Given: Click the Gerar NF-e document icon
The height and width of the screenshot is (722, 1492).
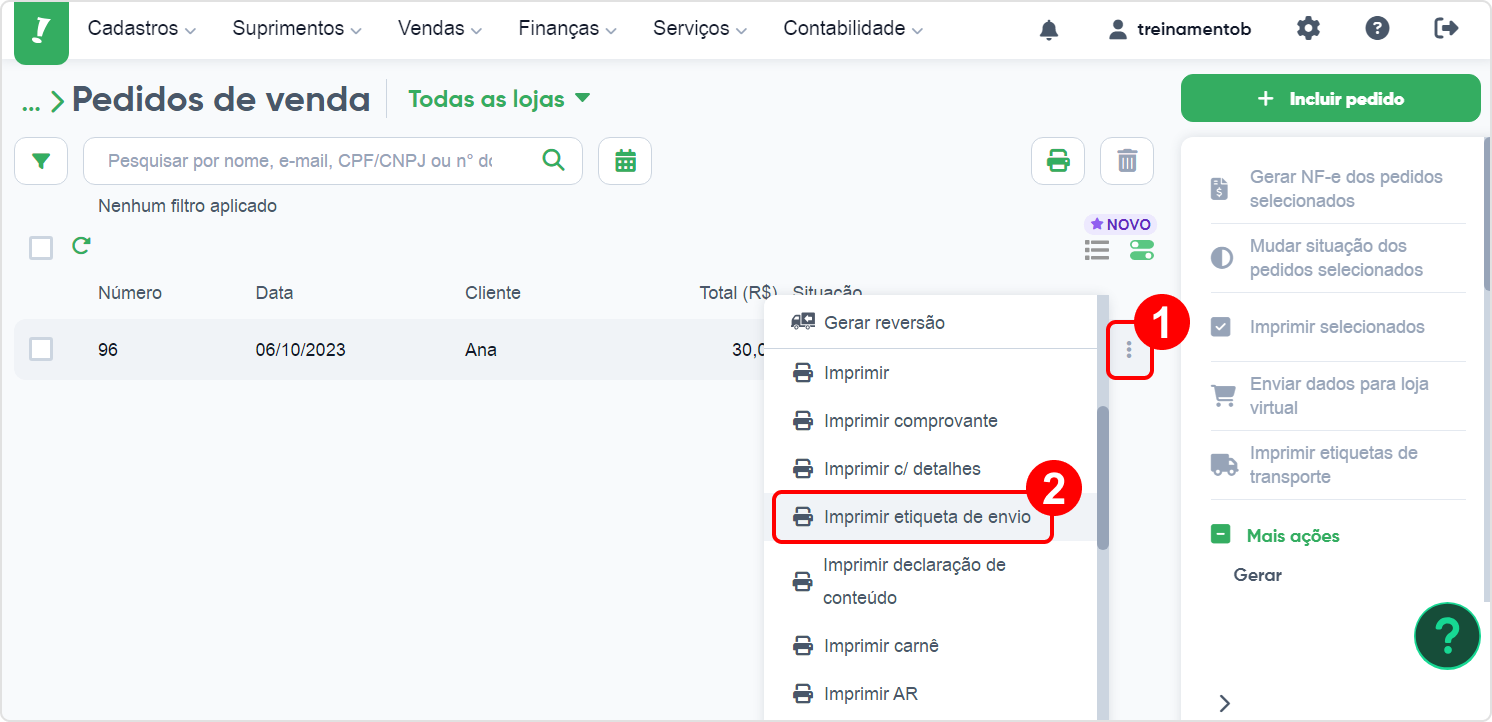Looking at the screenshot, I should 1220,189.
